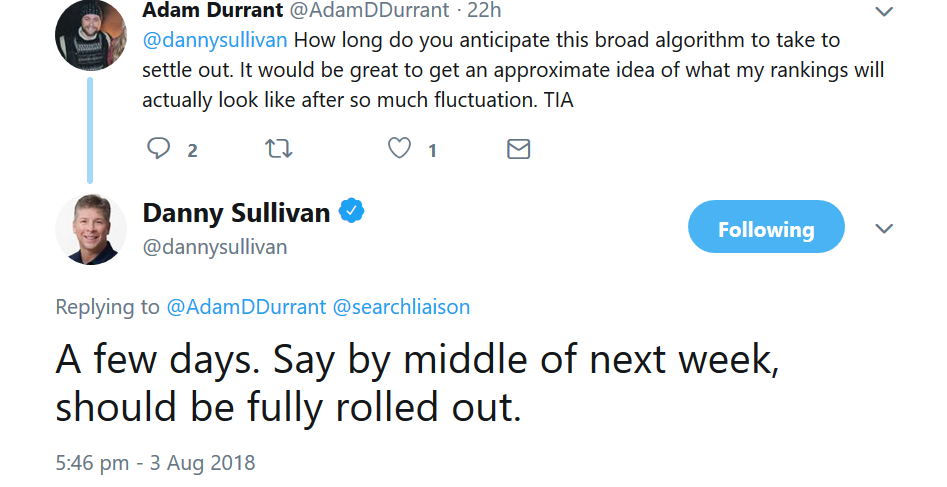Open the @searchliaison reply mention
Viewport: 947px width, 487px height.
click(x=400, y=307)
